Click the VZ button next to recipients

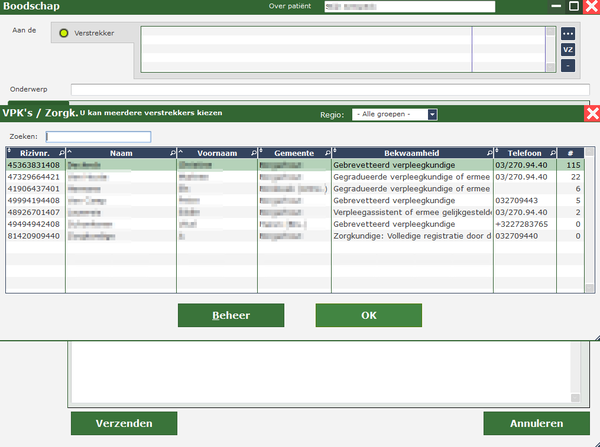point(568,49)
